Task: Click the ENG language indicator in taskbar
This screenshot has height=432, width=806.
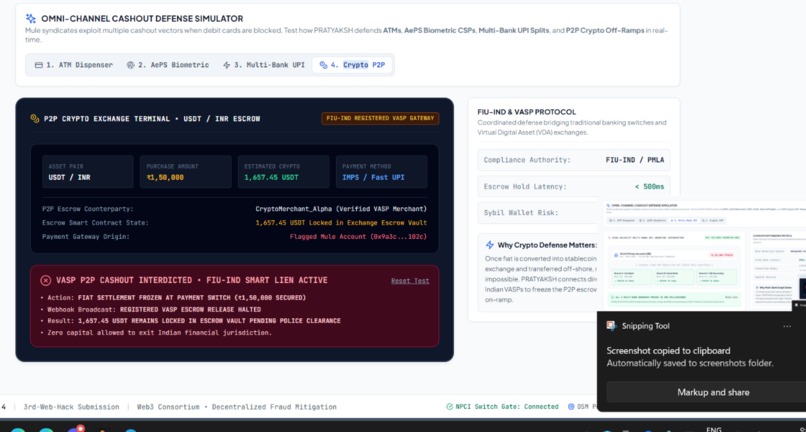Action: click(x=714, y=429)
